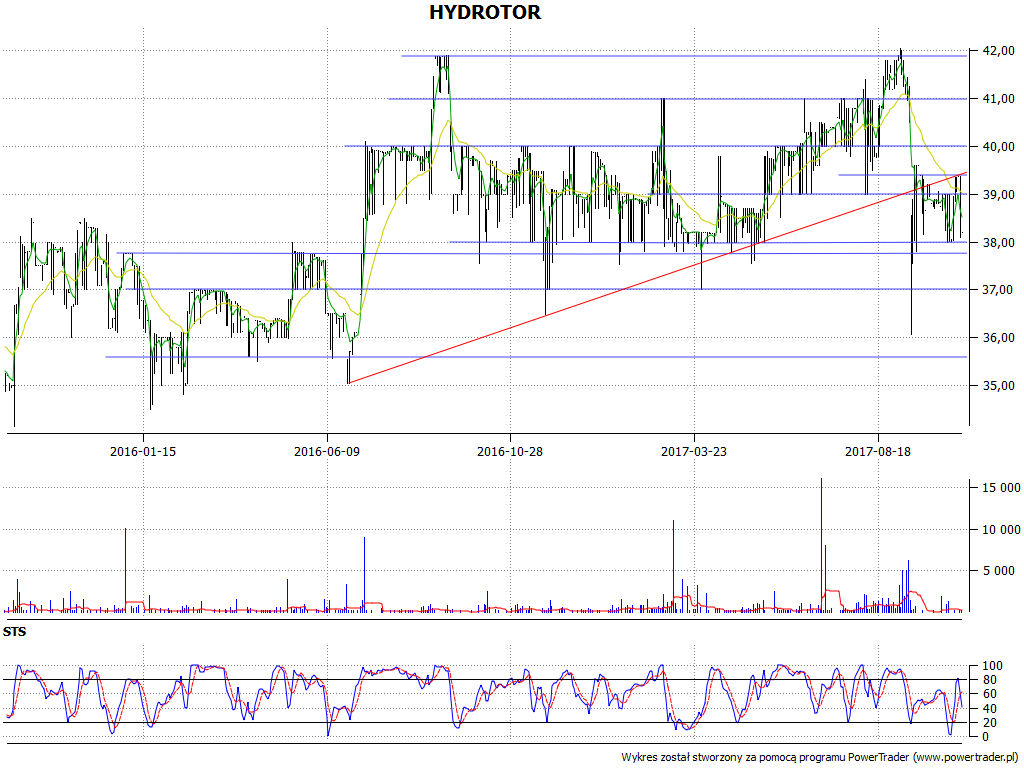Select the 2016-10-28 date label

tap(510, 451)
